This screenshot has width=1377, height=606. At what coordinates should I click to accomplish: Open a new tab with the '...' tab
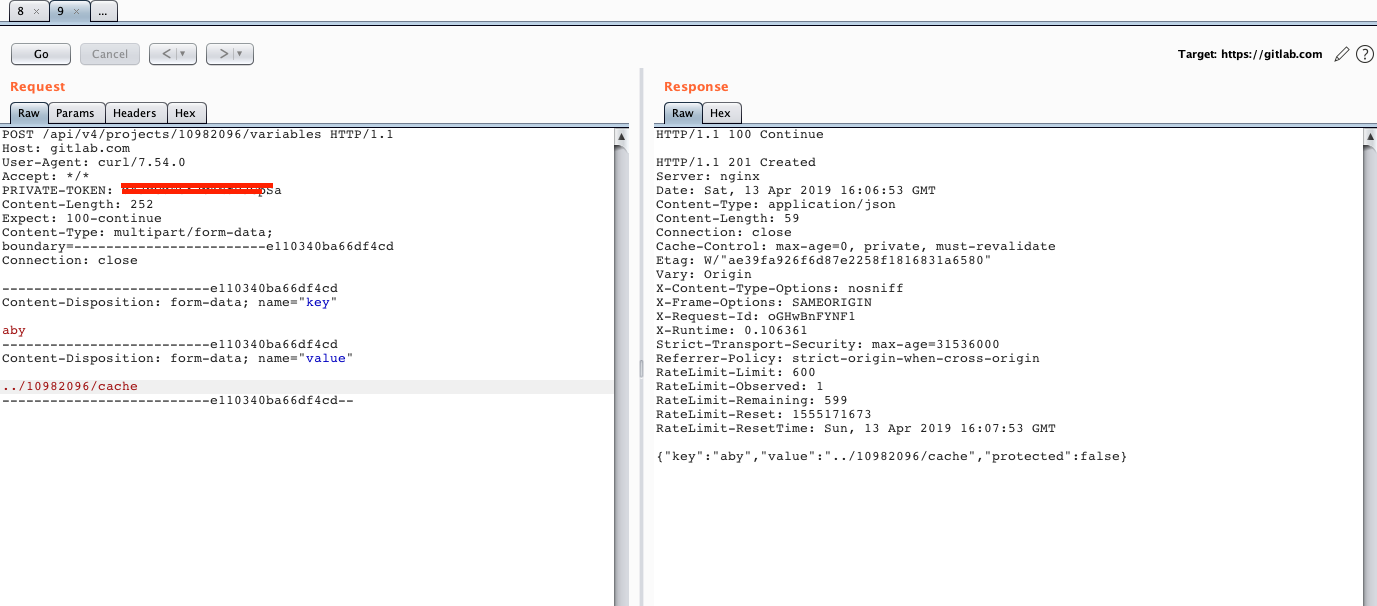104,12
